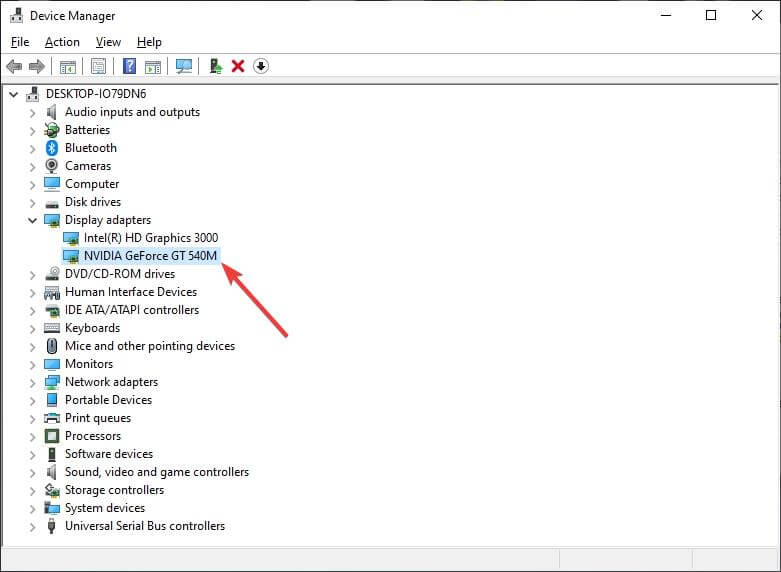
Task: Click the Show/Hide Action Pane toolbar icon
Action: 153,66
